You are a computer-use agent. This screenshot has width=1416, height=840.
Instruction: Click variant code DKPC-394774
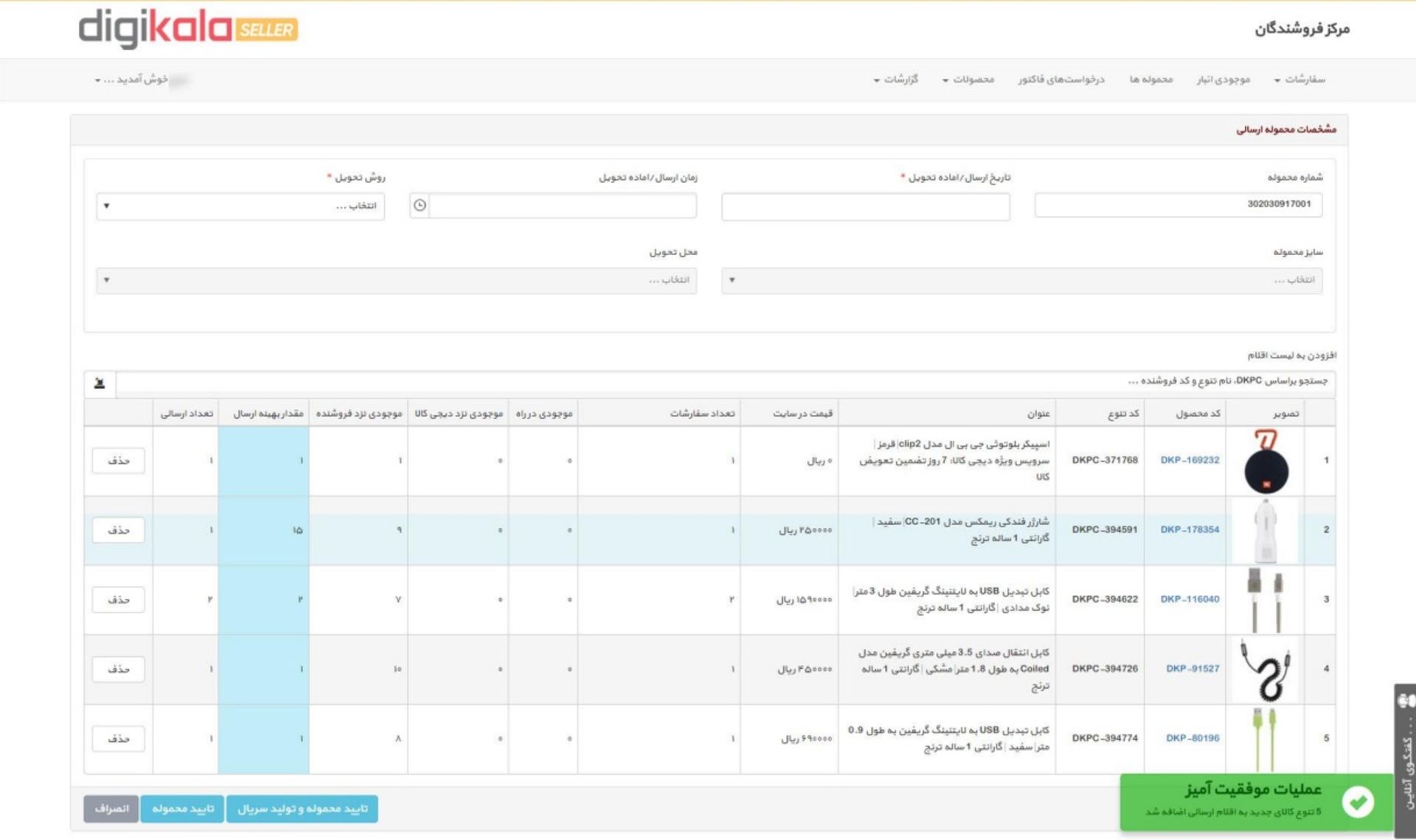(1105, 738)
